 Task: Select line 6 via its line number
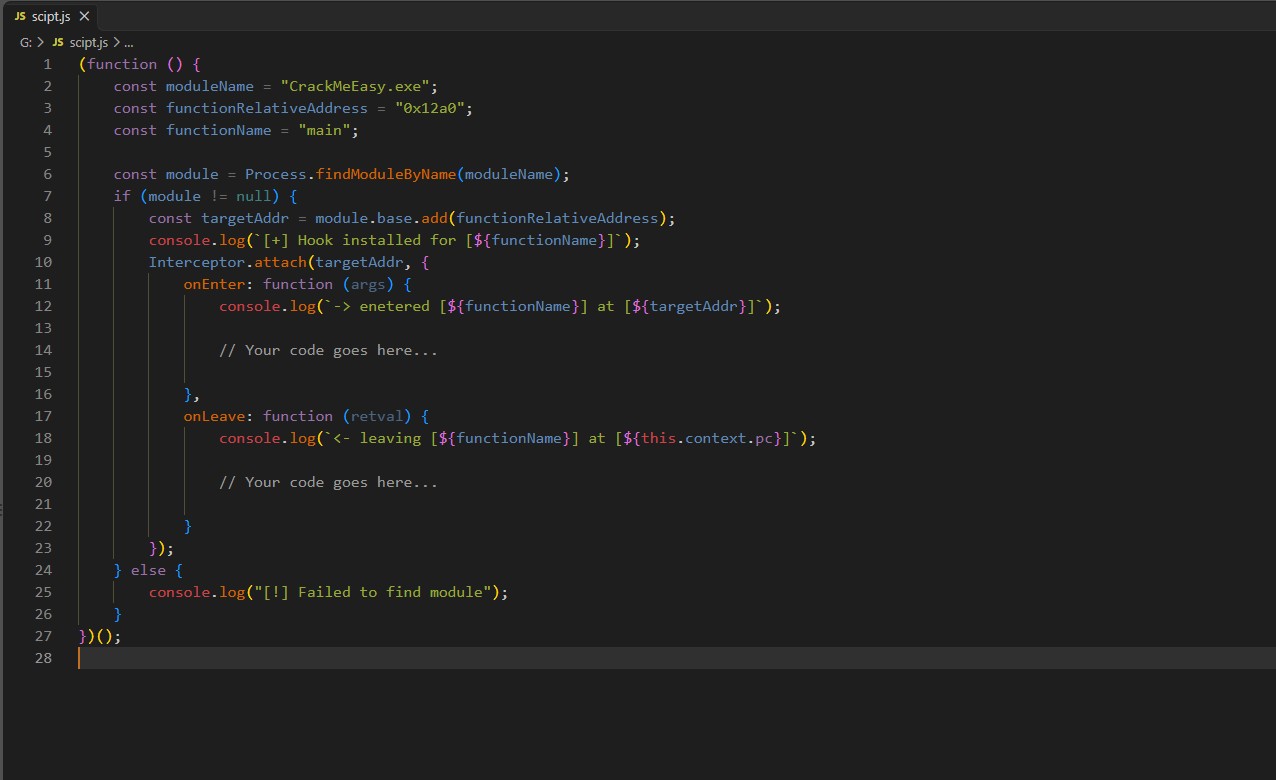click(47, 174)
